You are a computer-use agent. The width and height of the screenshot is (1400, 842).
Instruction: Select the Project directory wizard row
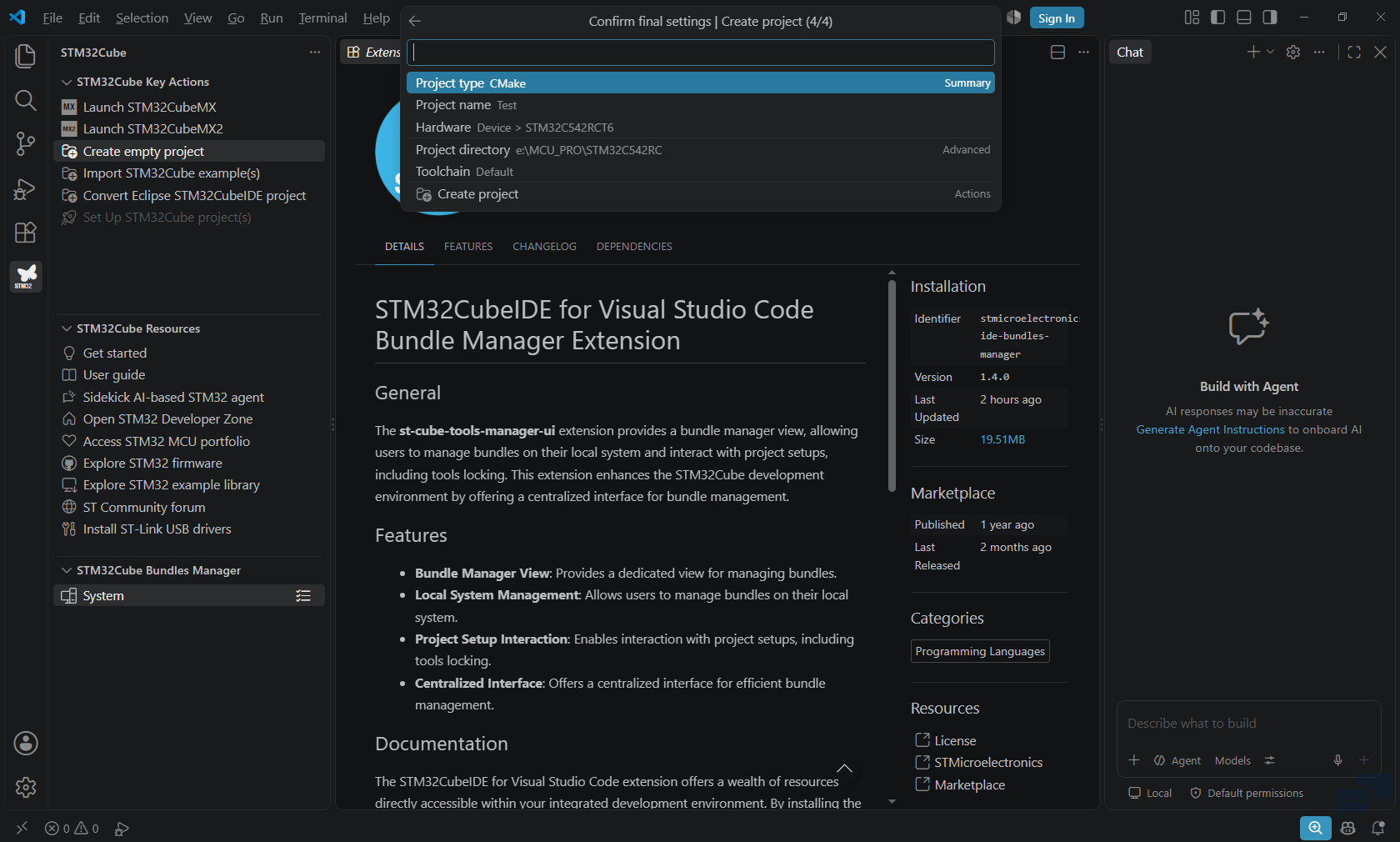[700, 149]
